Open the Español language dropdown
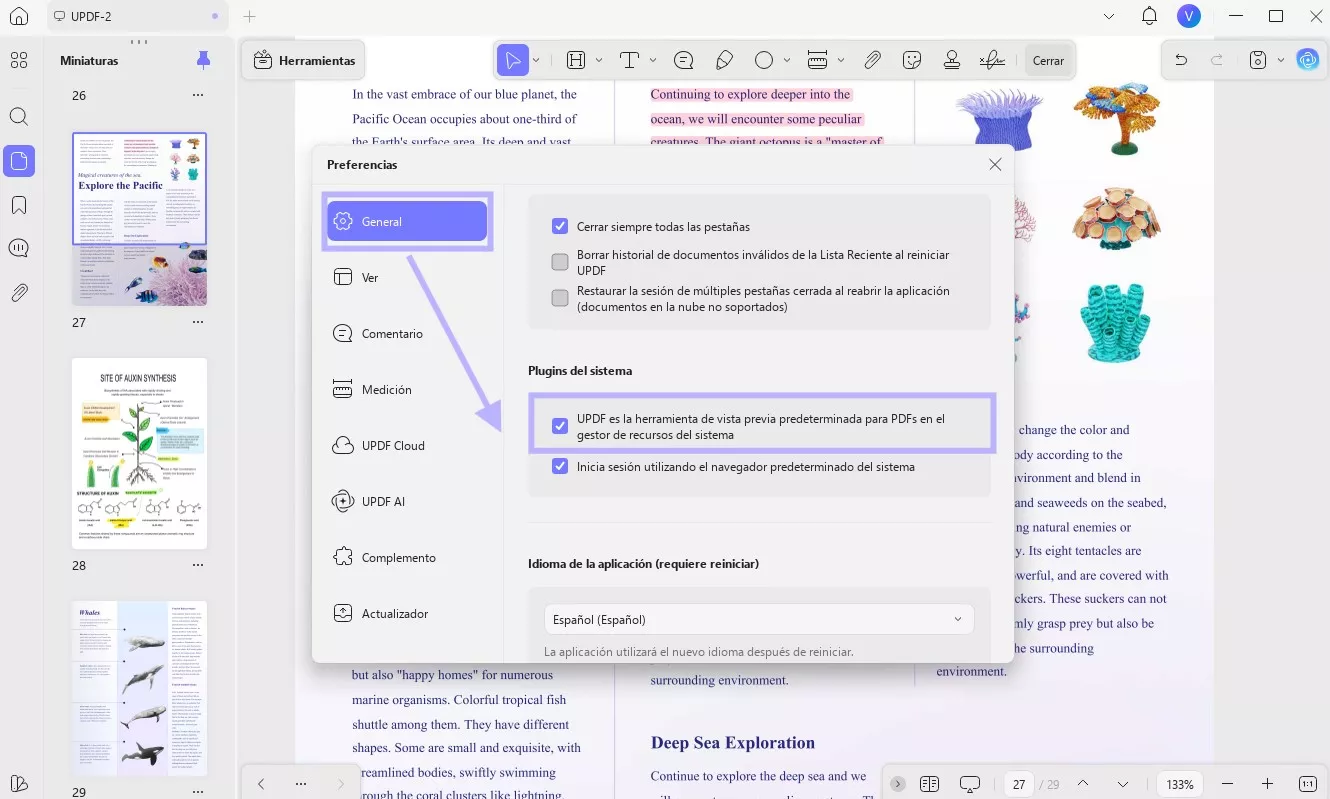Viewport: 1330px width, 799px height. coord(759,619)
